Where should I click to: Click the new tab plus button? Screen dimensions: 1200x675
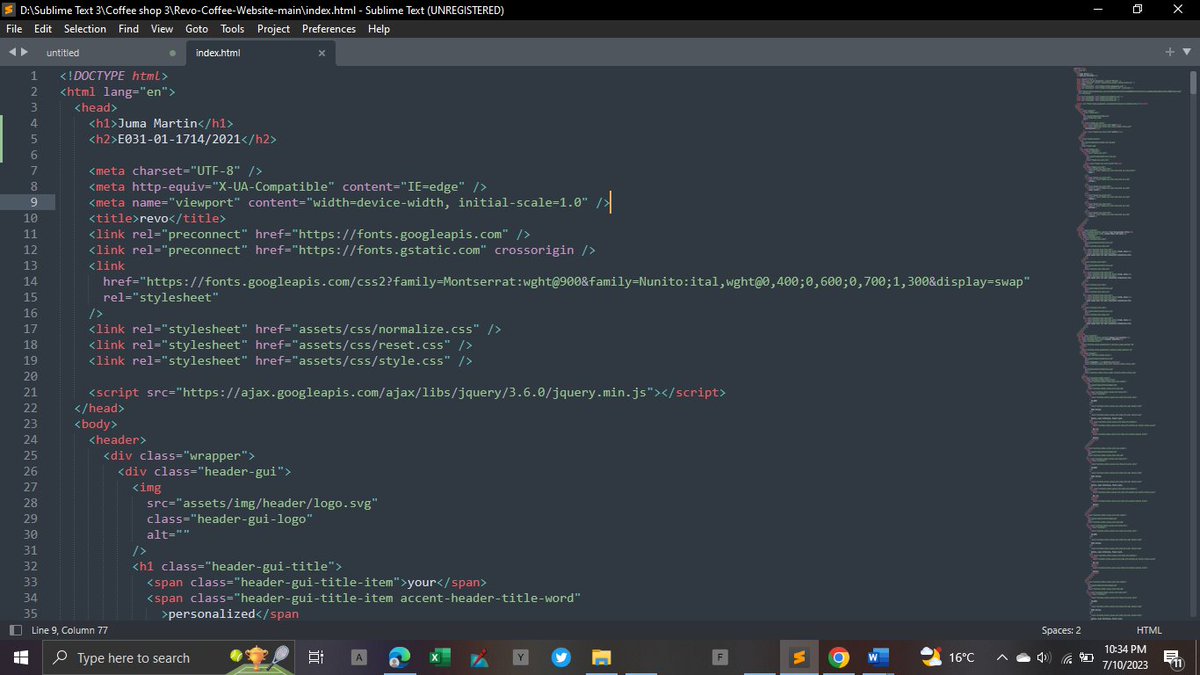point(1171,52)
